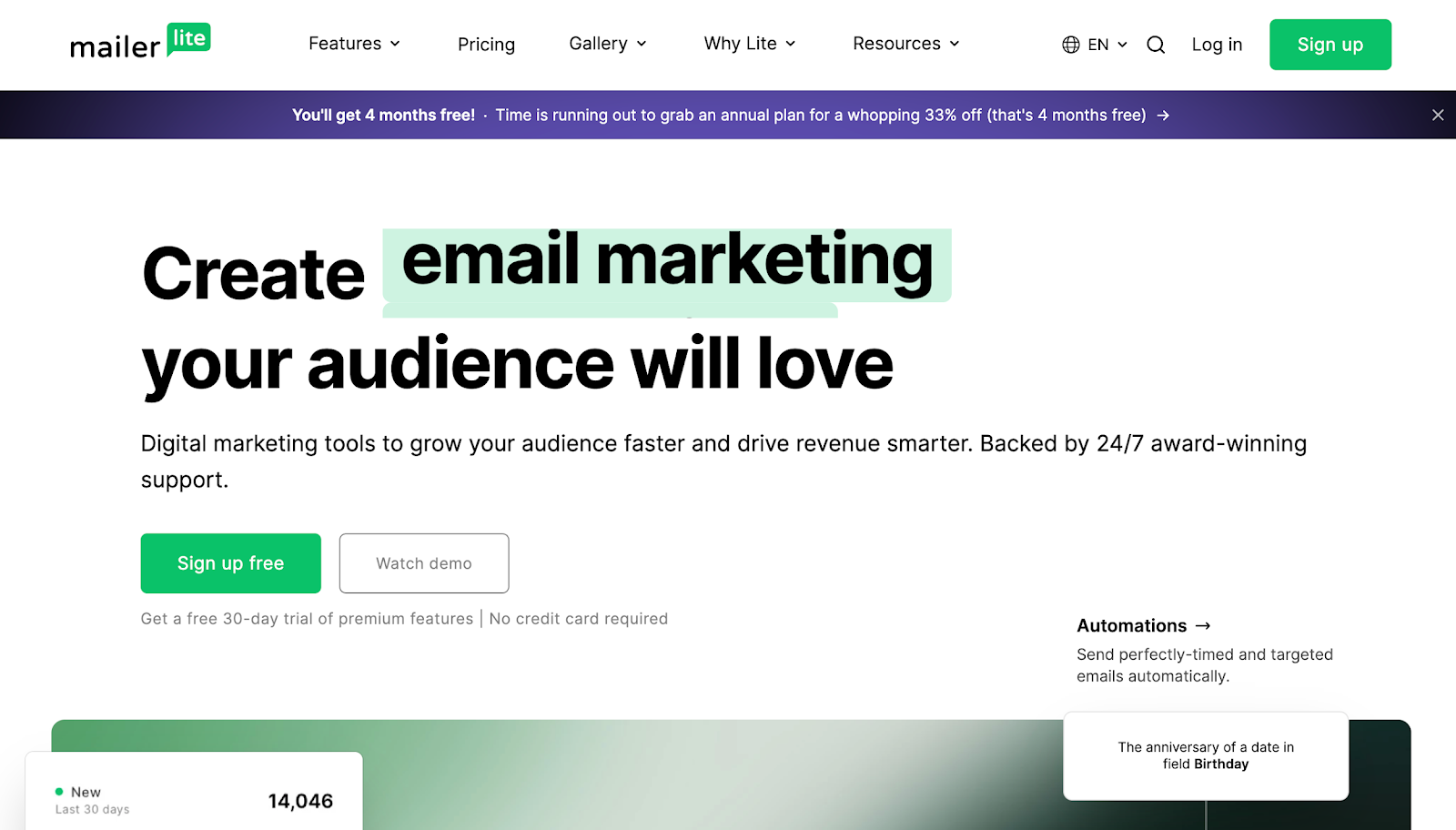
Task: Click the lite badge in the logo
Action: click(x=188, y=39)
